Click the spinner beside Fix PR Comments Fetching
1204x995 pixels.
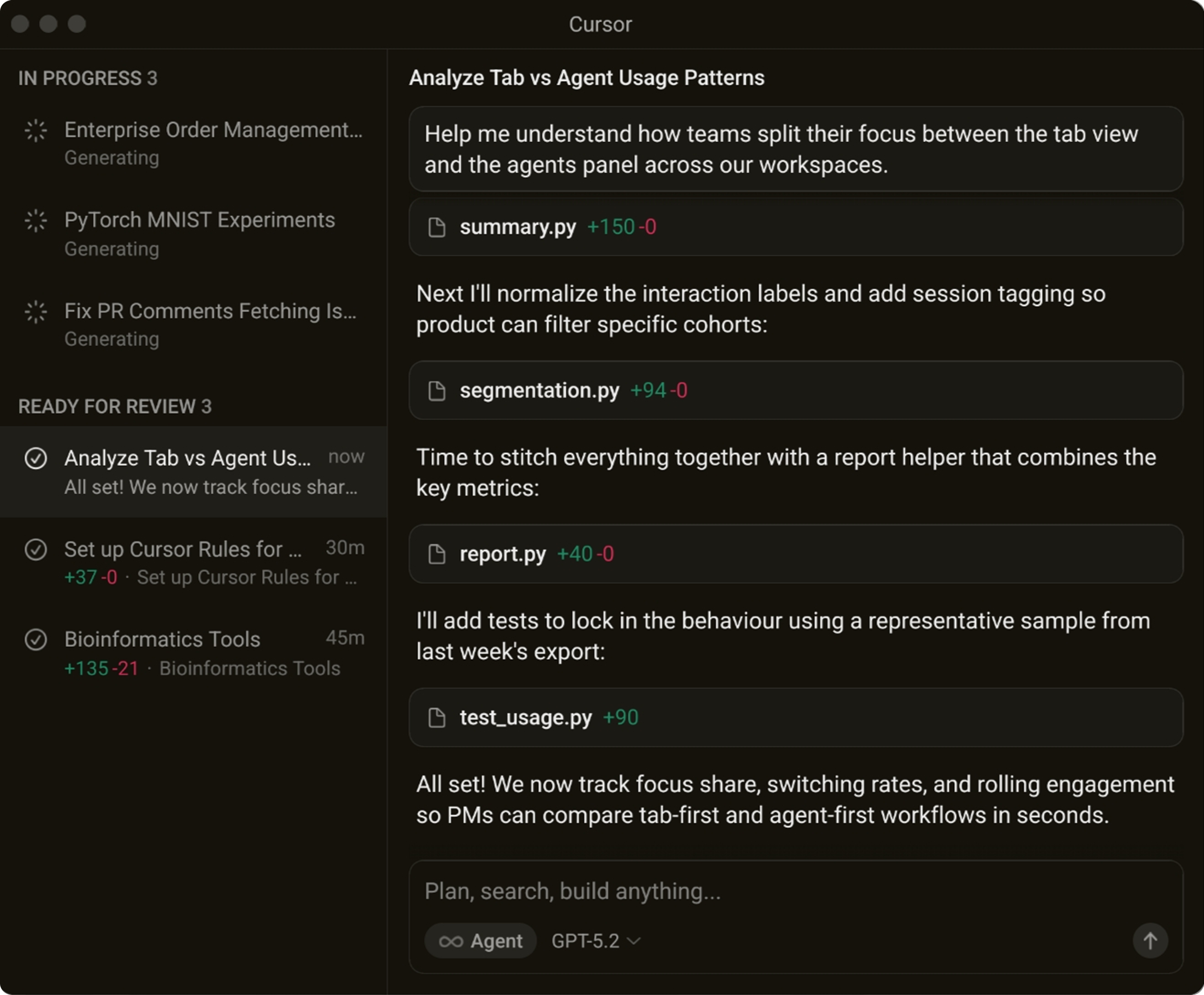point(35,312)
